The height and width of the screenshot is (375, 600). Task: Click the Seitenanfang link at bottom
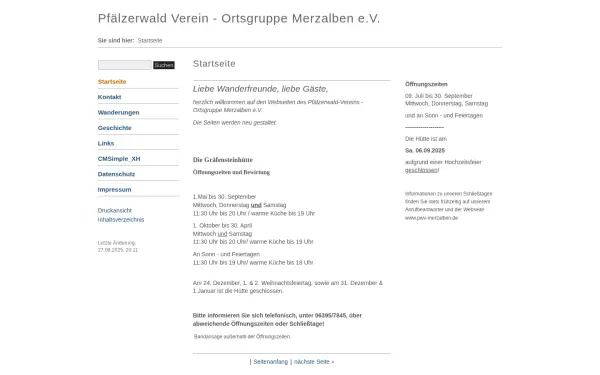coord(271,362)
